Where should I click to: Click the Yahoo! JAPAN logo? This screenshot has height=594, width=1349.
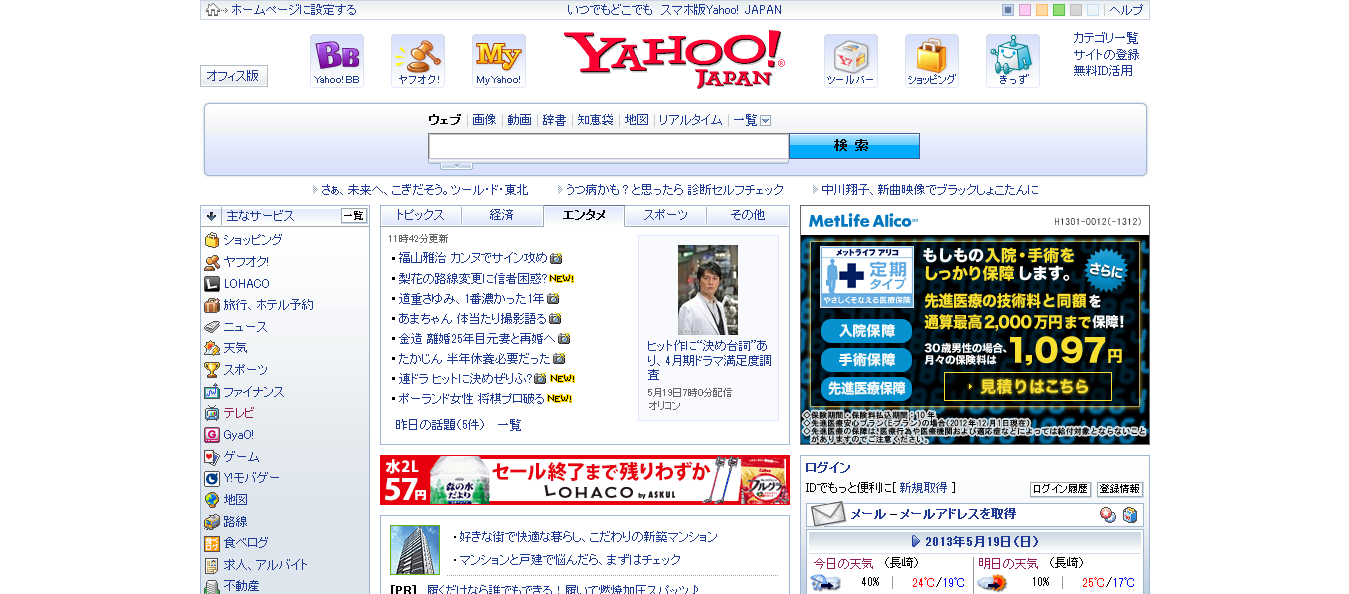(673, 59)
